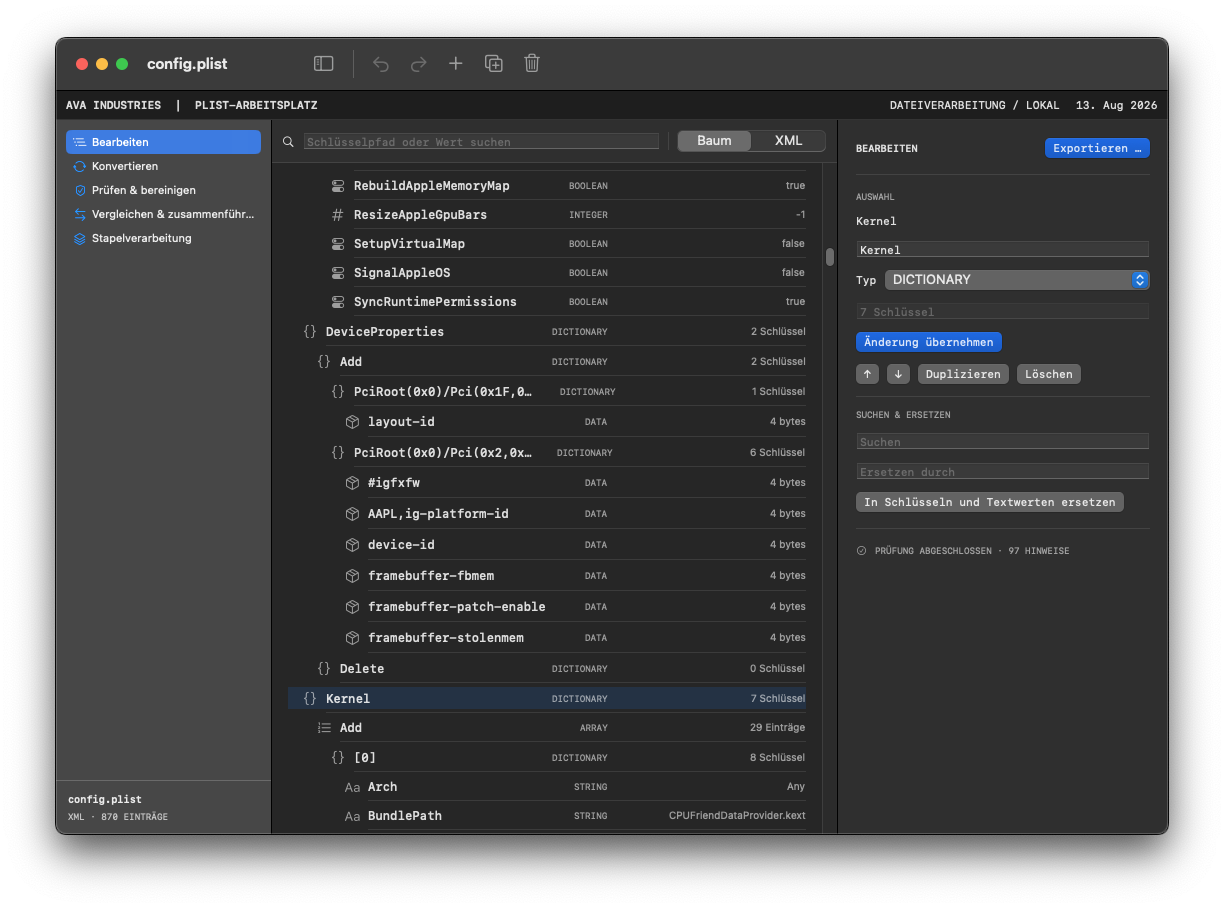The width and height of the screenshot is (1224, 908).
Task: Open the Typ DICTIONARY dropdown
Action: (1017, 280)
